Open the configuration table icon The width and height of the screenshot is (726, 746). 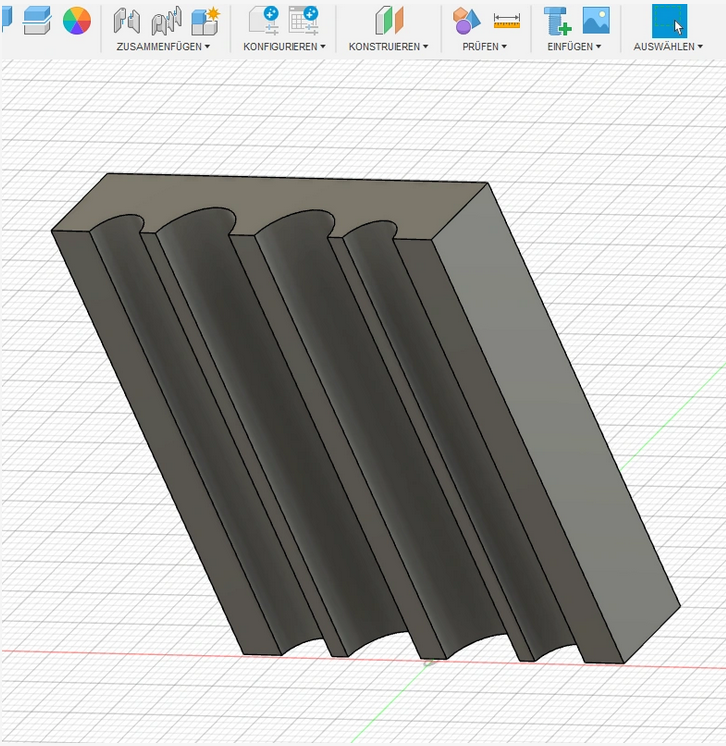coord(304,21)
